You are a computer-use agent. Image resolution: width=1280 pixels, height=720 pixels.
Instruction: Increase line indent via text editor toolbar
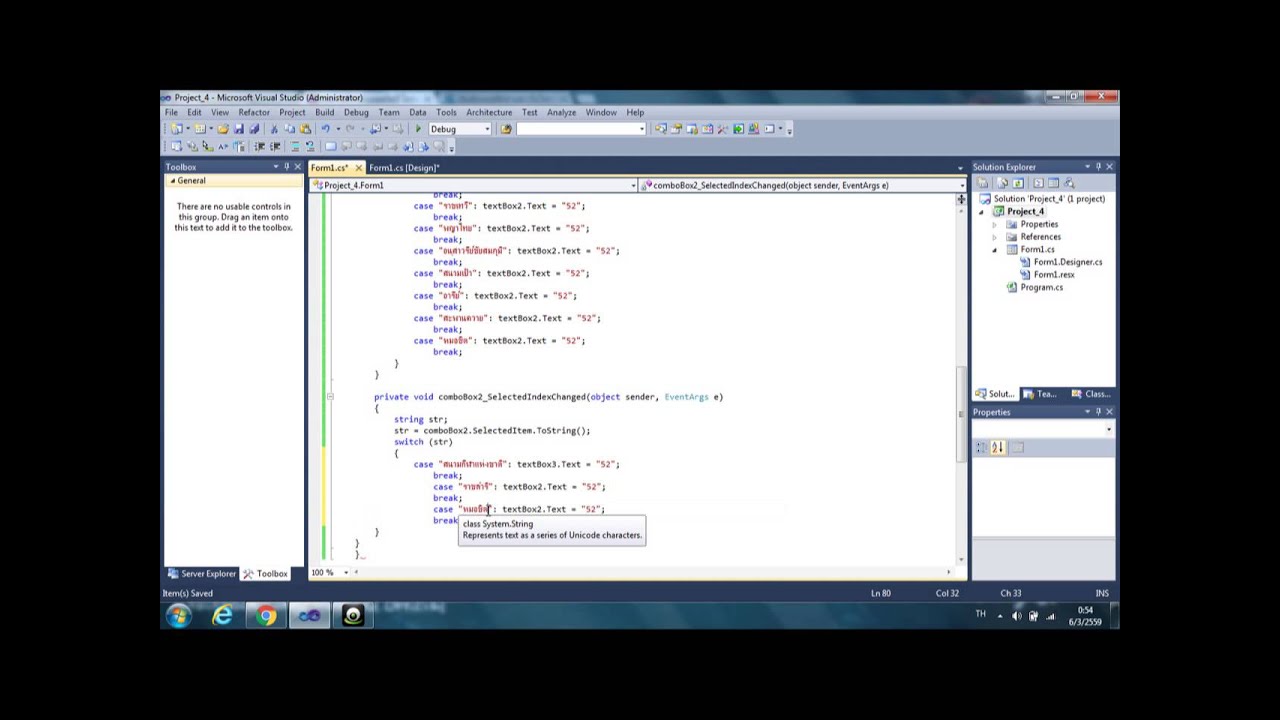tap(275, 147)
